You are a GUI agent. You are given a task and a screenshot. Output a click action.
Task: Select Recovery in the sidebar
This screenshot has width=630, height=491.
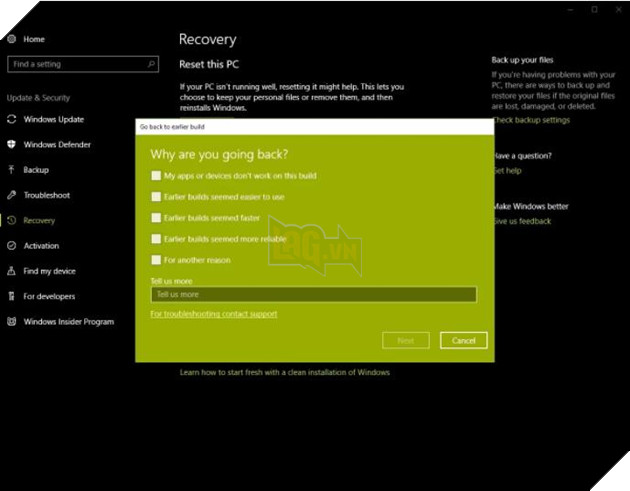(39, 221)
